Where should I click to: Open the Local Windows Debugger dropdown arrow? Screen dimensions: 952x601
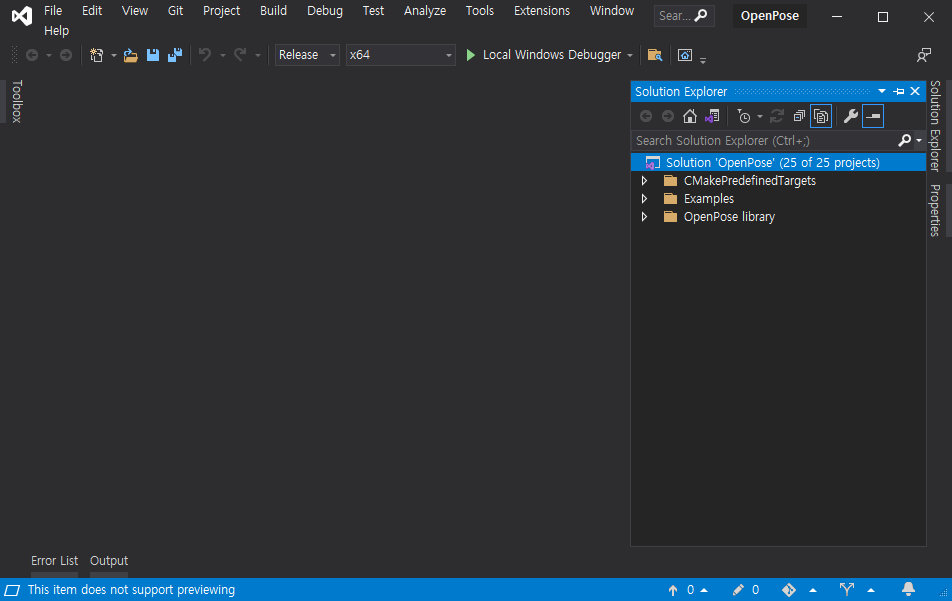pos(630,56)
